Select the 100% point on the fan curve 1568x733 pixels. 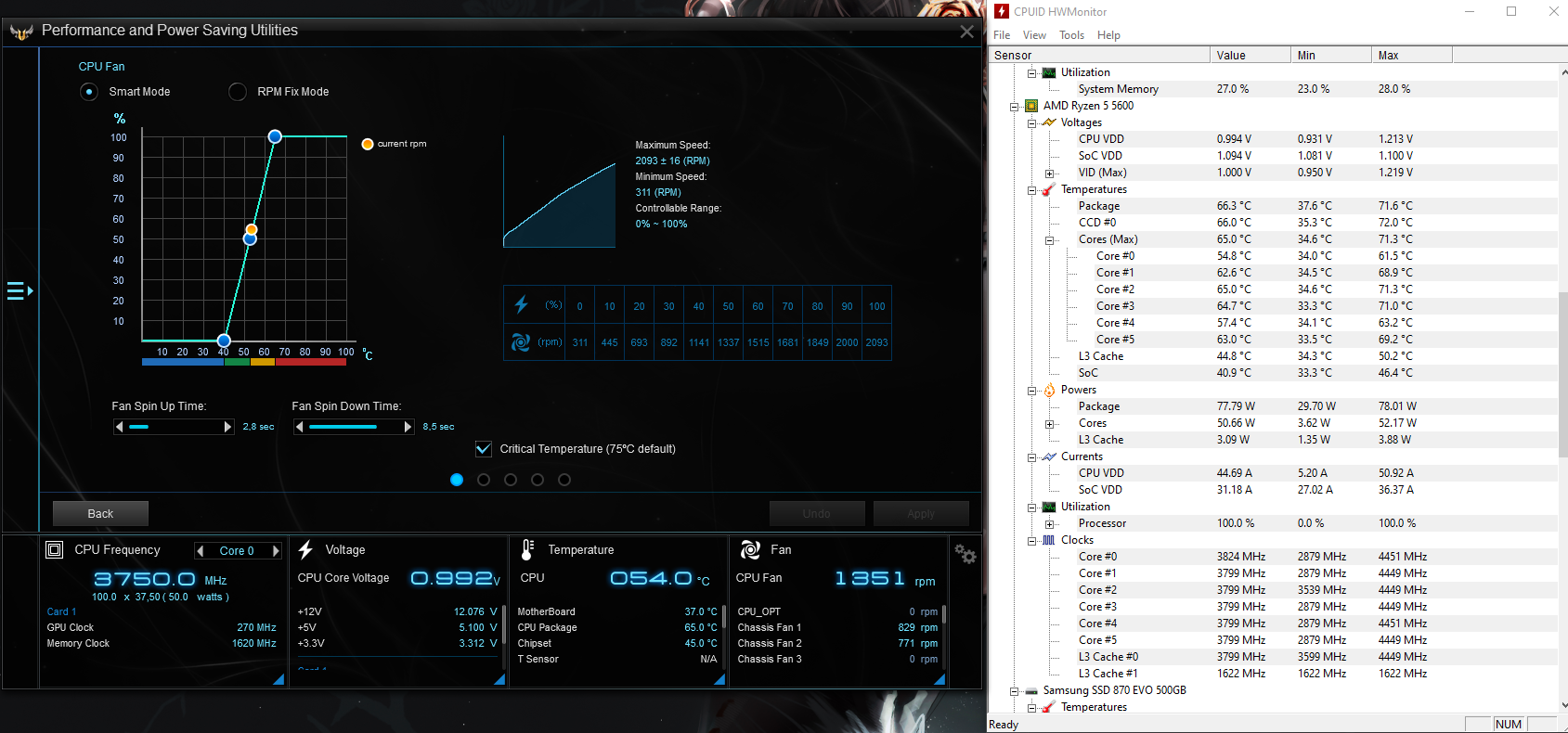(x=275, y=136)
